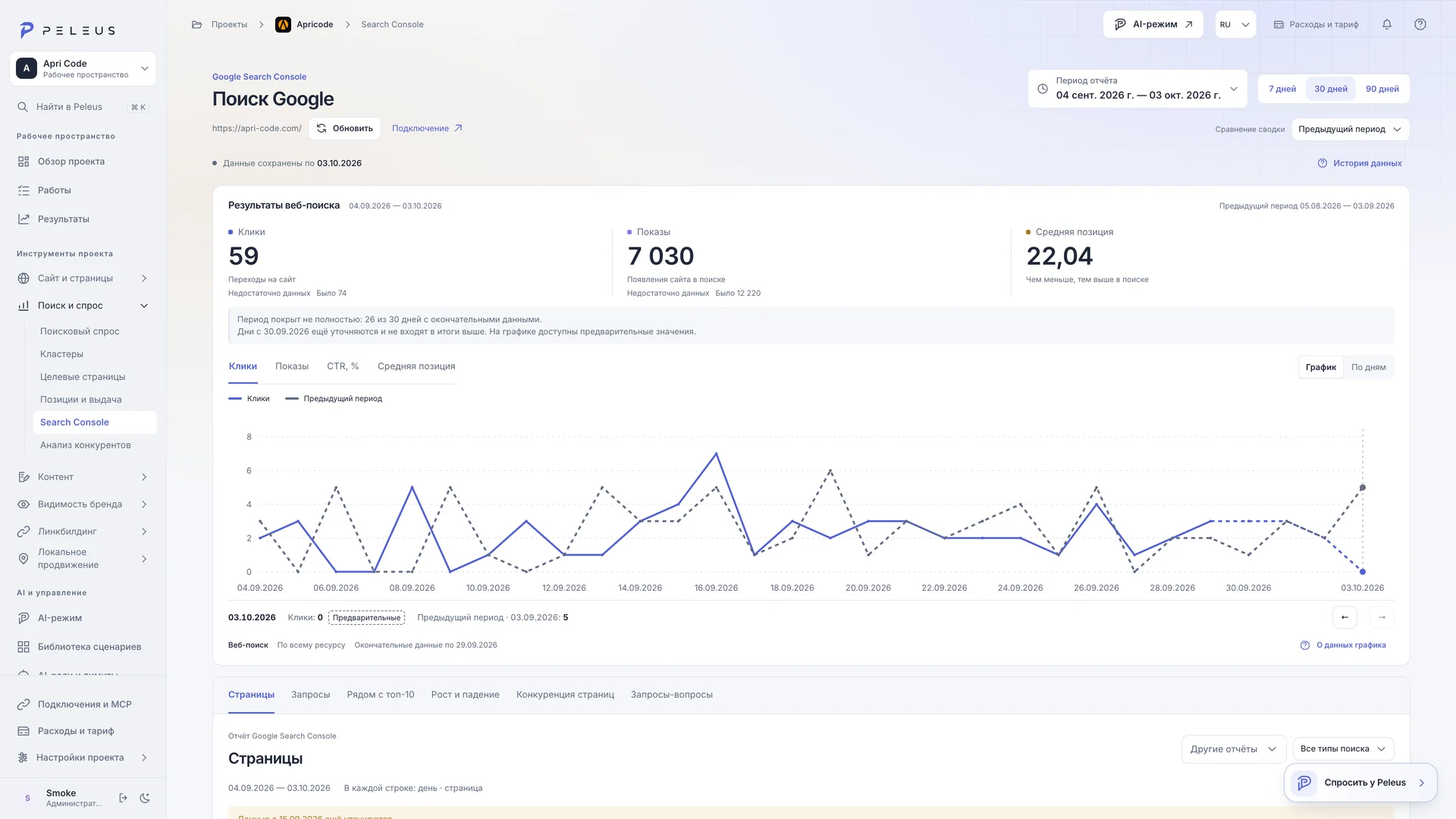The width and height of the screenshot is (1456, 819).
Task: Select the 90 дней period
Action: 1382,89
